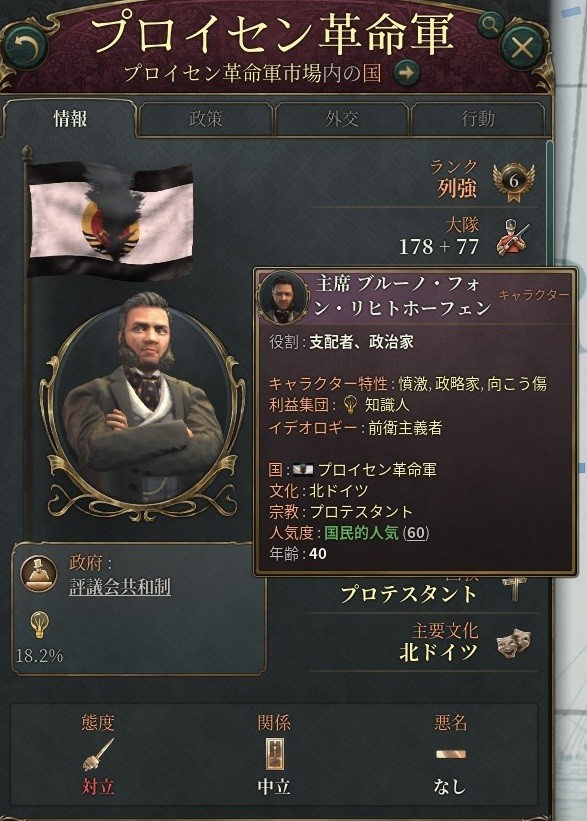
Task: Select the 情報 tab
Action: (70, 119)
